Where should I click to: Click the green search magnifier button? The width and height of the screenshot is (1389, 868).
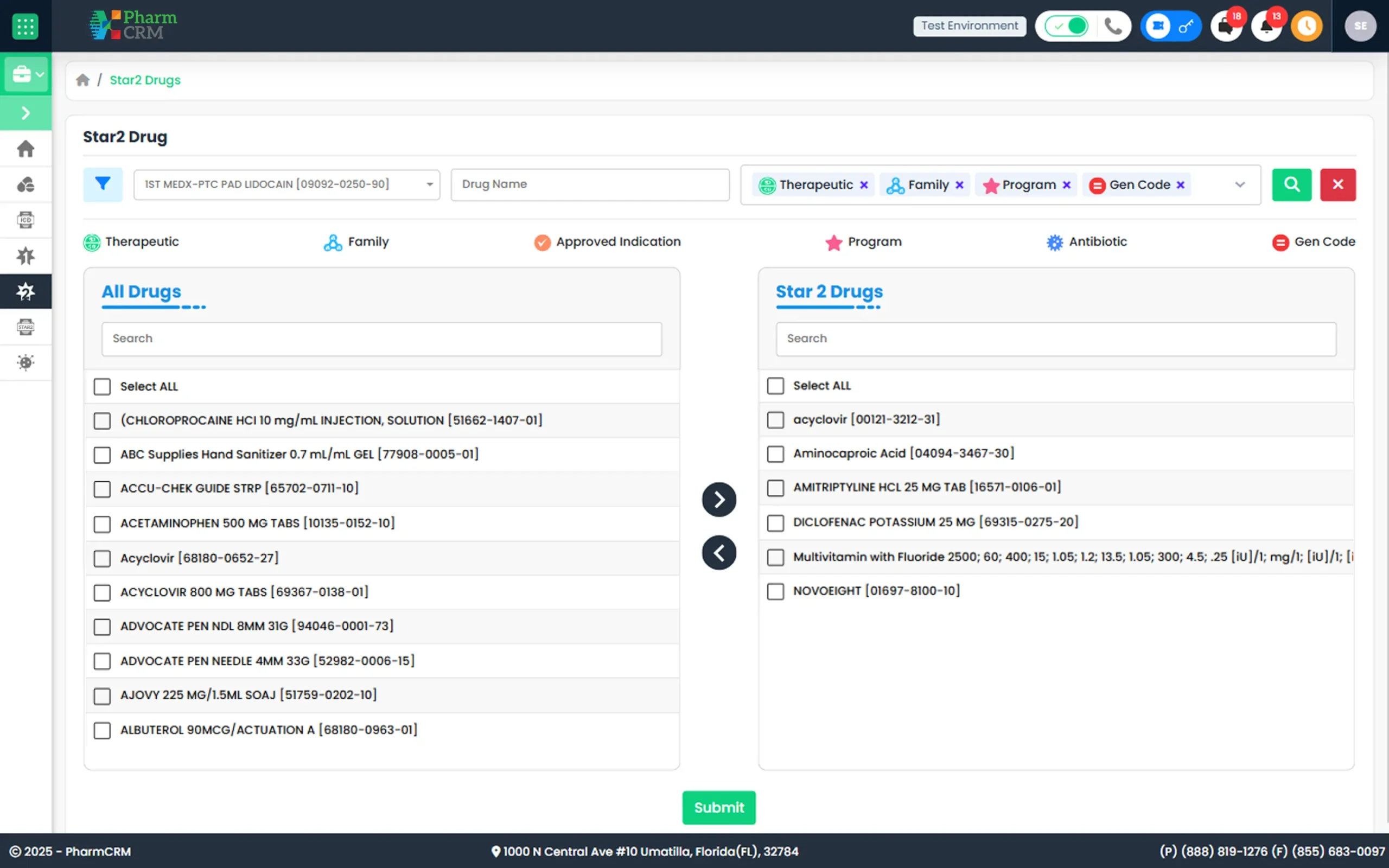[x=1291, y=184]
